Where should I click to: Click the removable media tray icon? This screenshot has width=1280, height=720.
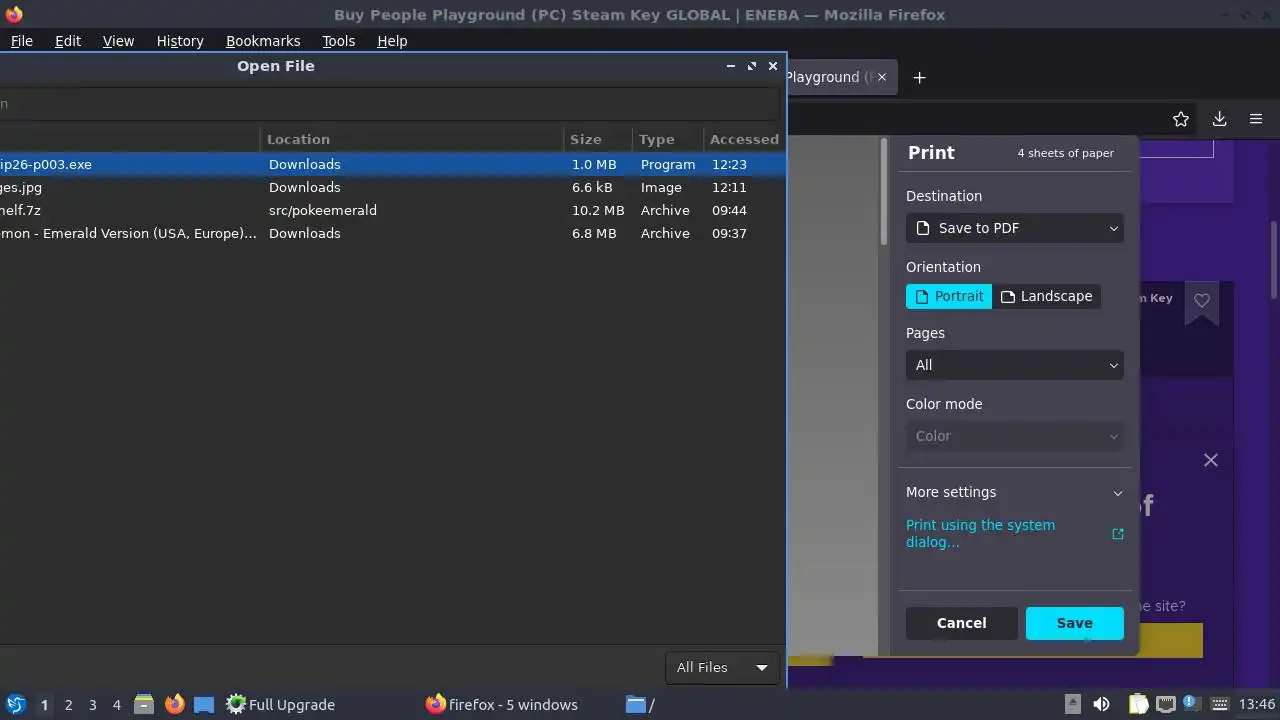click(1072, 704)
